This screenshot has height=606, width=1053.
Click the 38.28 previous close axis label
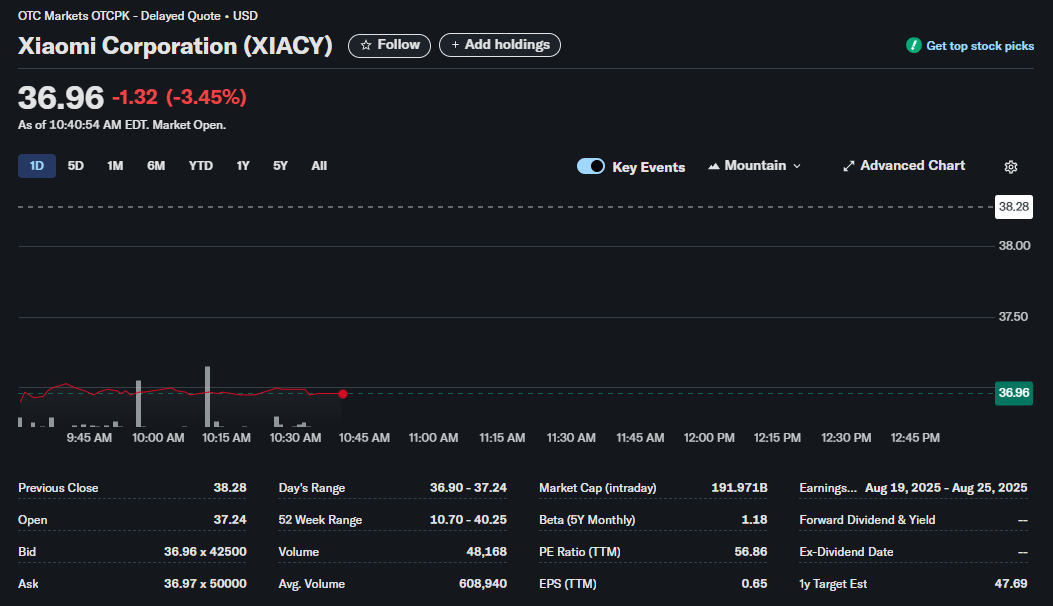click(x=1013, y=207)
